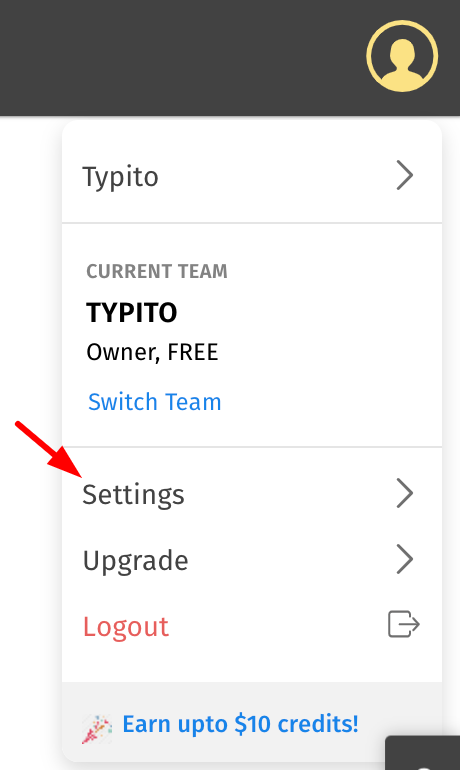Click the Owner, FREE plan label

pos(152,352)
